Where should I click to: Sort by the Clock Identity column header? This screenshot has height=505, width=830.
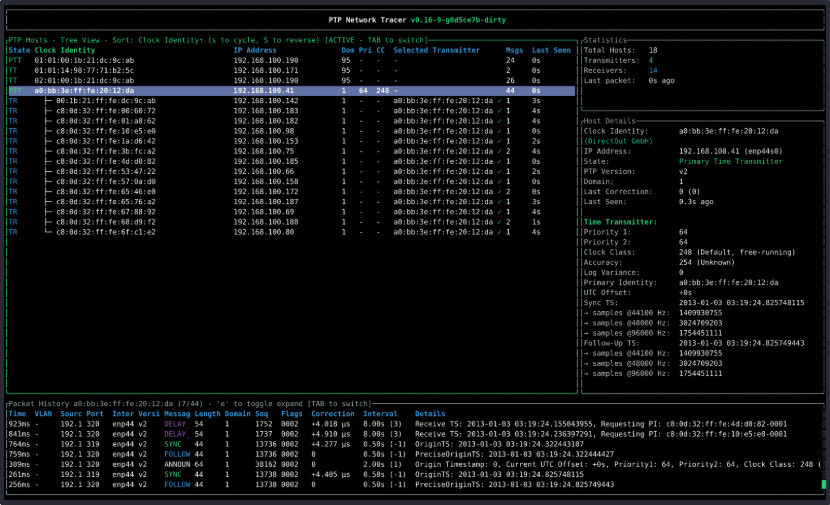65,50
